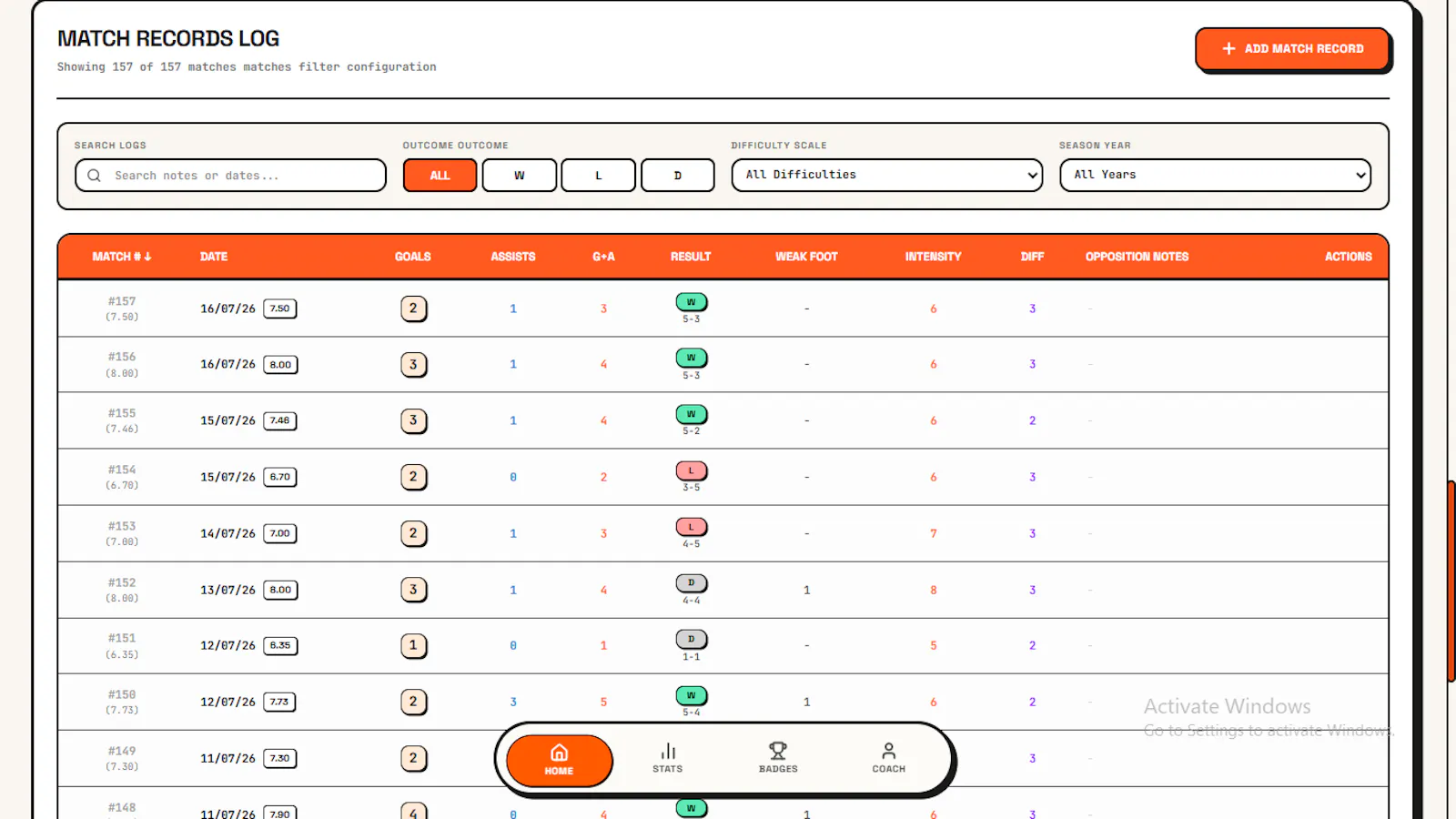Click the magnifier icon in search logs
The image size is (1456, 819).
[x=94, y=176]
